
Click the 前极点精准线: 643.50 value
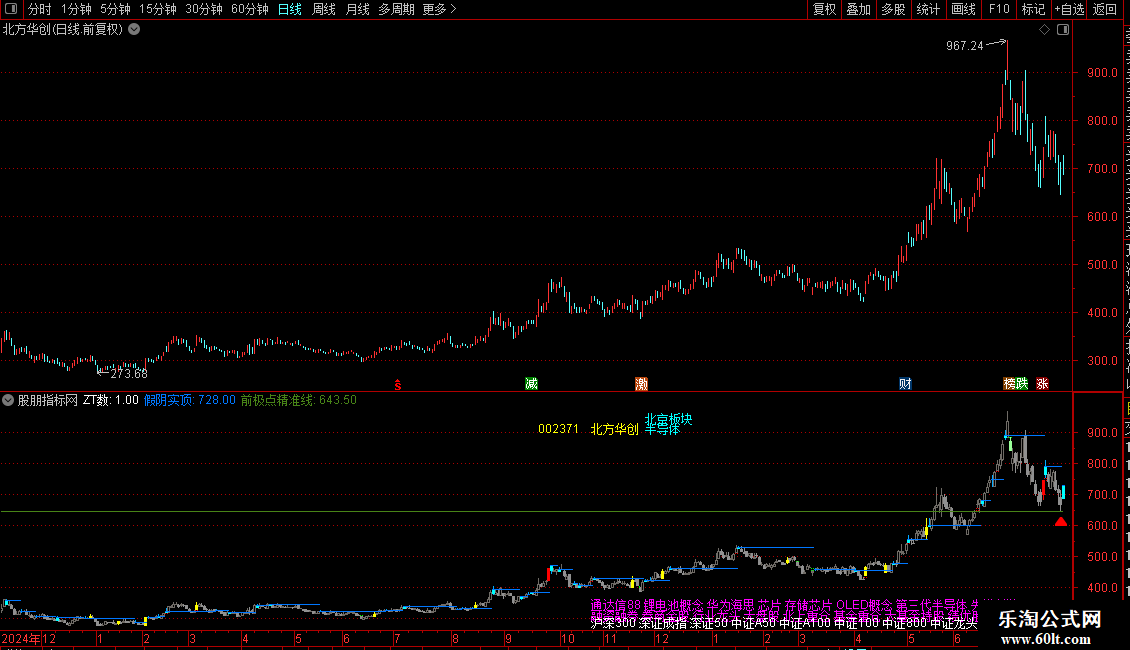(x=298, y=400)
